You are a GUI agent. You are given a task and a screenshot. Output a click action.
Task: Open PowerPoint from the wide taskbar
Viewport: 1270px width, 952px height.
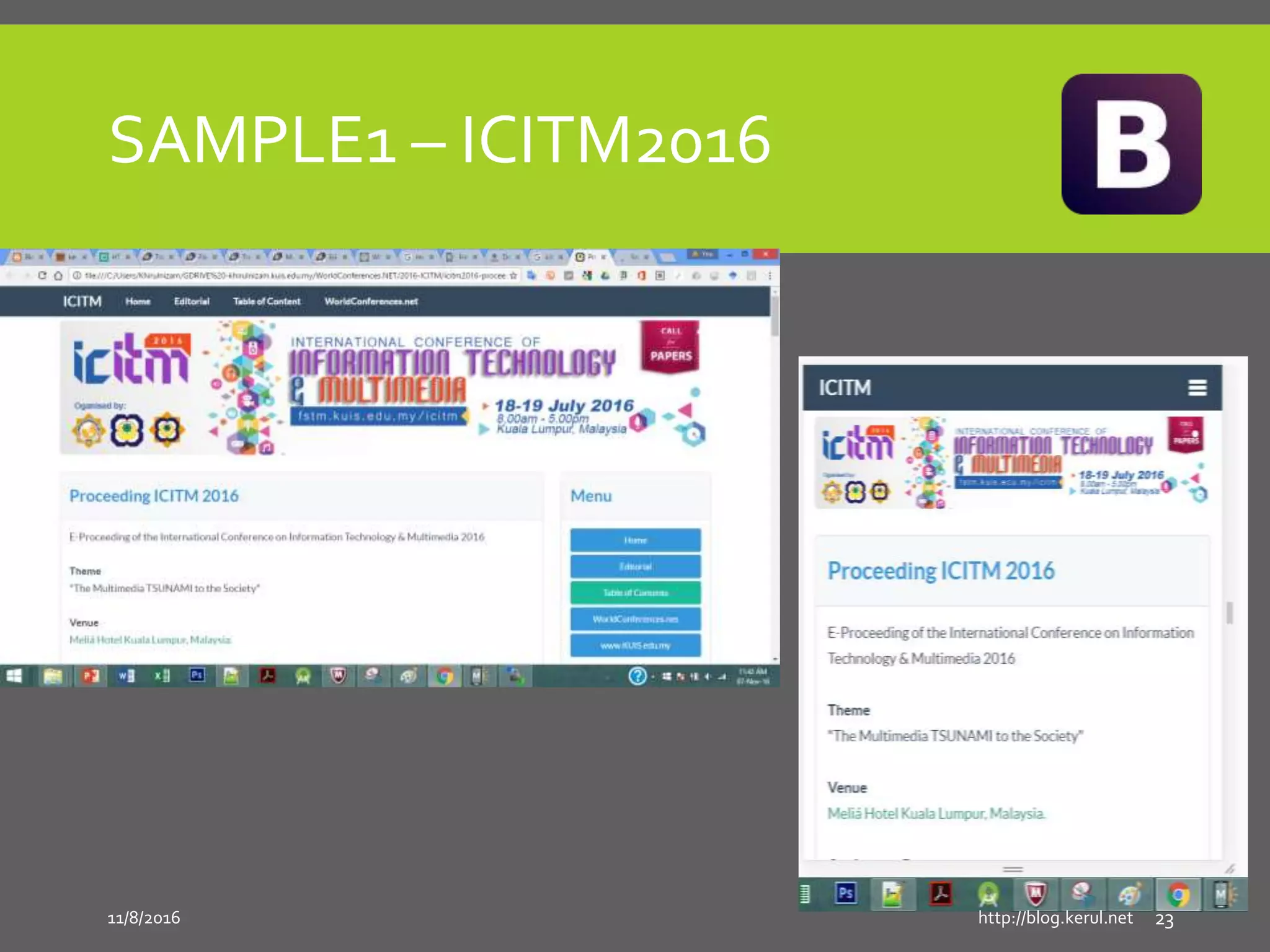(90, 676)
